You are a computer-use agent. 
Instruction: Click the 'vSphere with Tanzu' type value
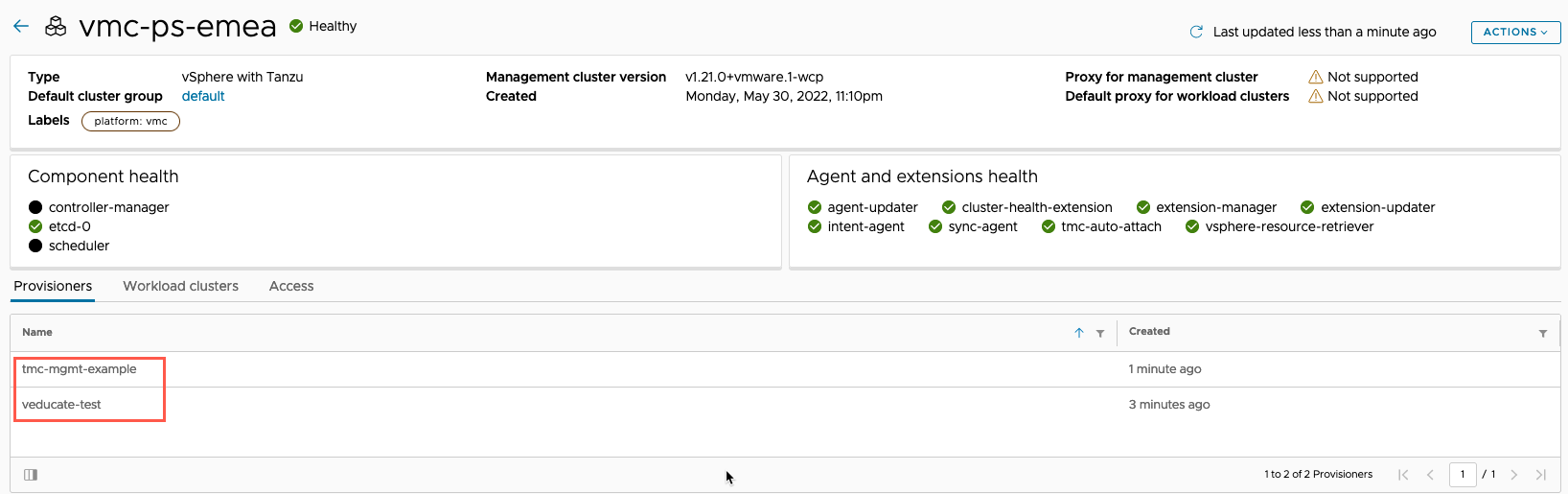[242, 77]
